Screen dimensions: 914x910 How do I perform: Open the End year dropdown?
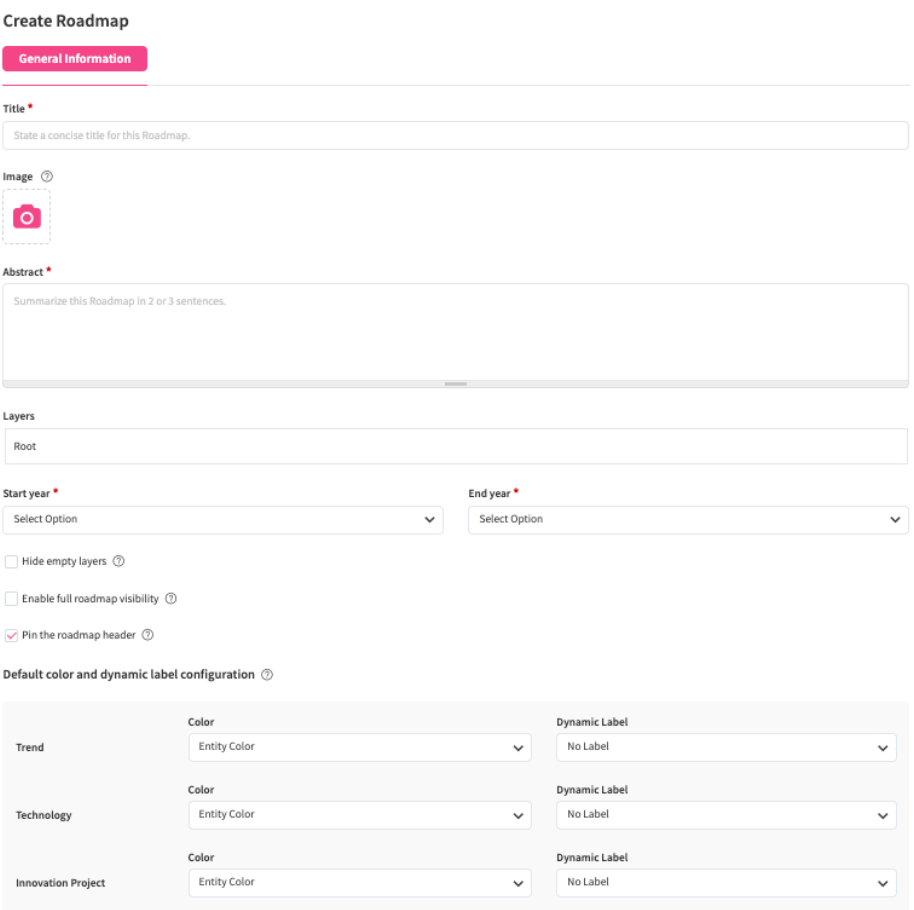click(688, 520)
